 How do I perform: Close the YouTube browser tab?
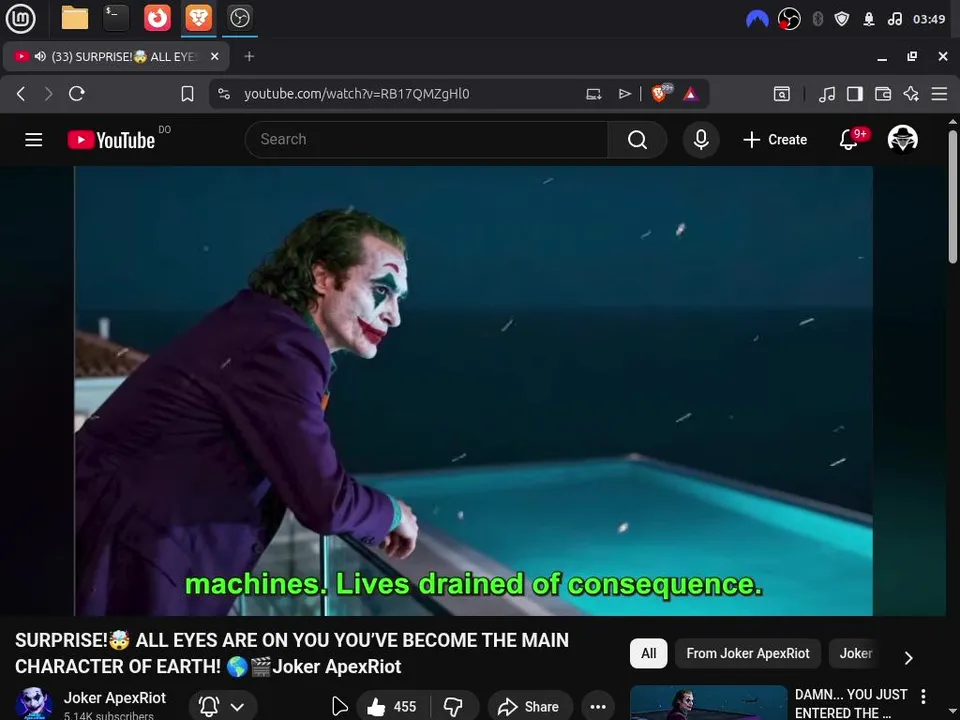coord(214,56)
